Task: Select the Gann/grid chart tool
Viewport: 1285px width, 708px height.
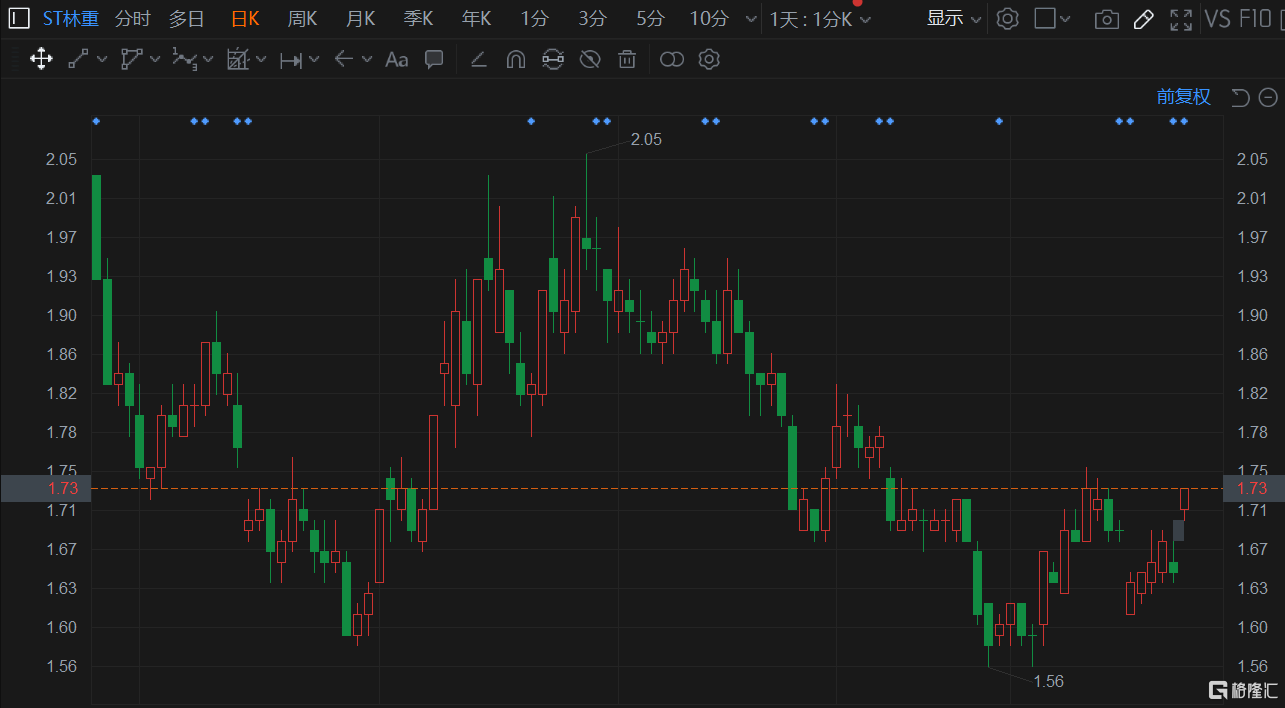Action: click(x=237, y=59)
